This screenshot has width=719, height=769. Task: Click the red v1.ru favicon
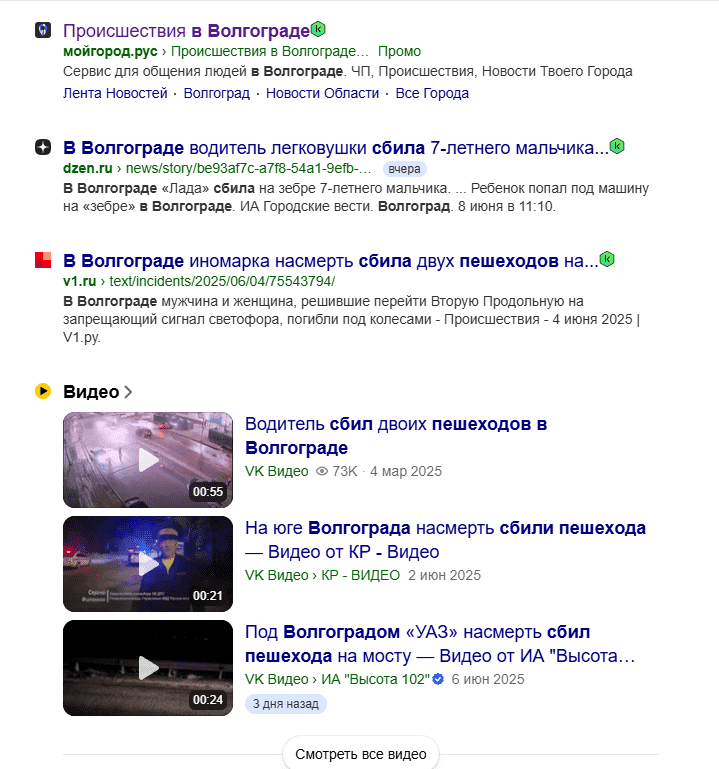tap(43, 260)
